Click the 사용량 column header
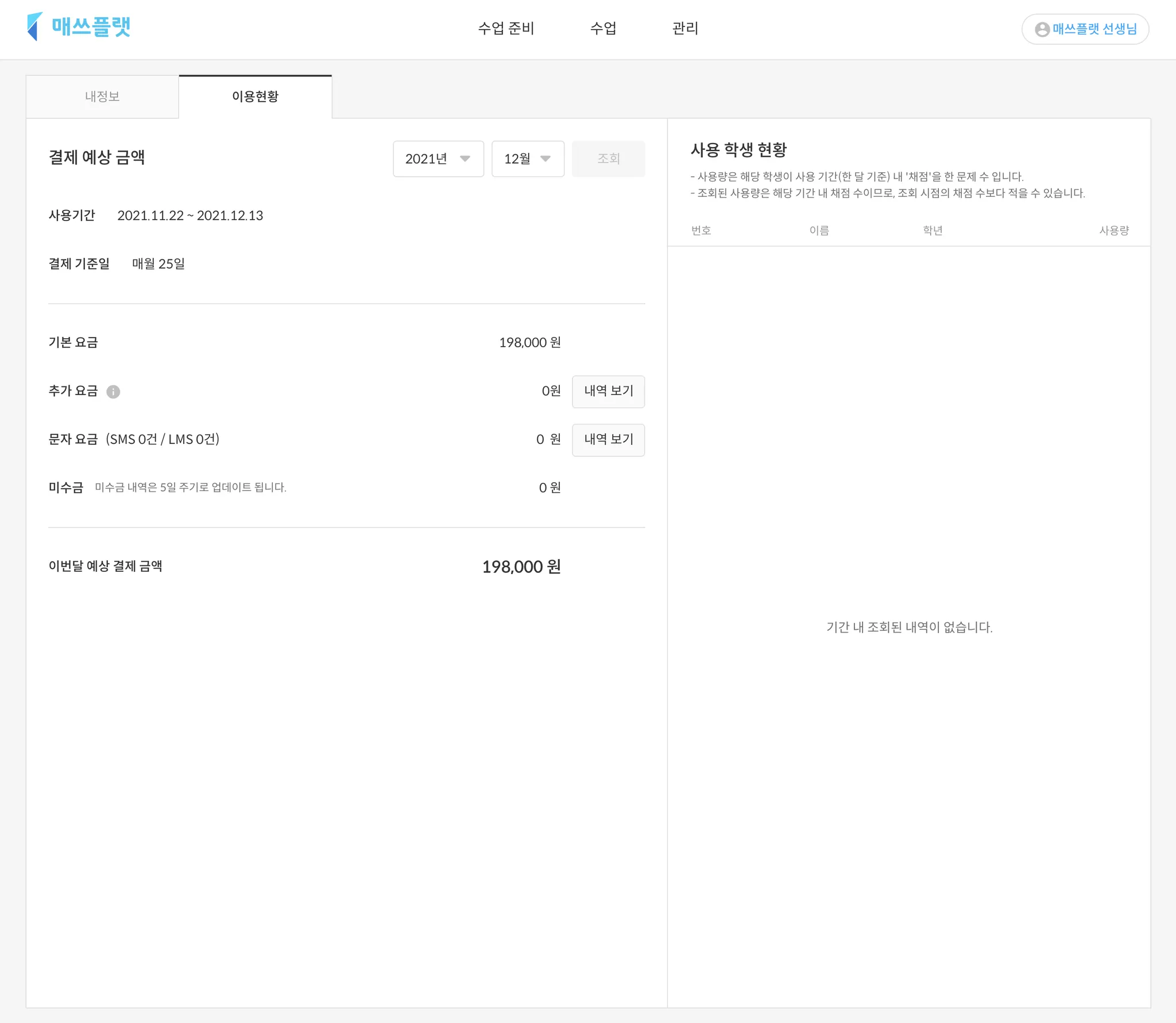The image size is (1176, 1023). point(1113,230)
